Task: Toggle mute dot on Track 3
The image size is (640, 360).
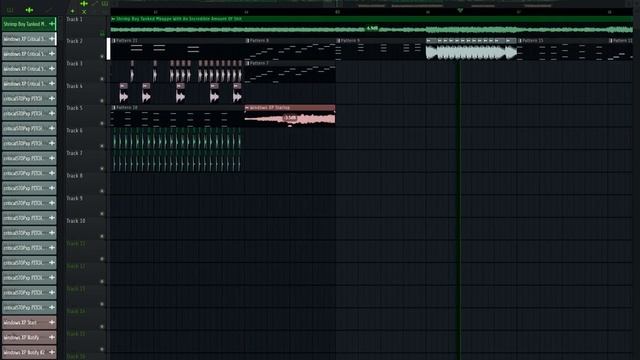Action: (x=102, y=79)
